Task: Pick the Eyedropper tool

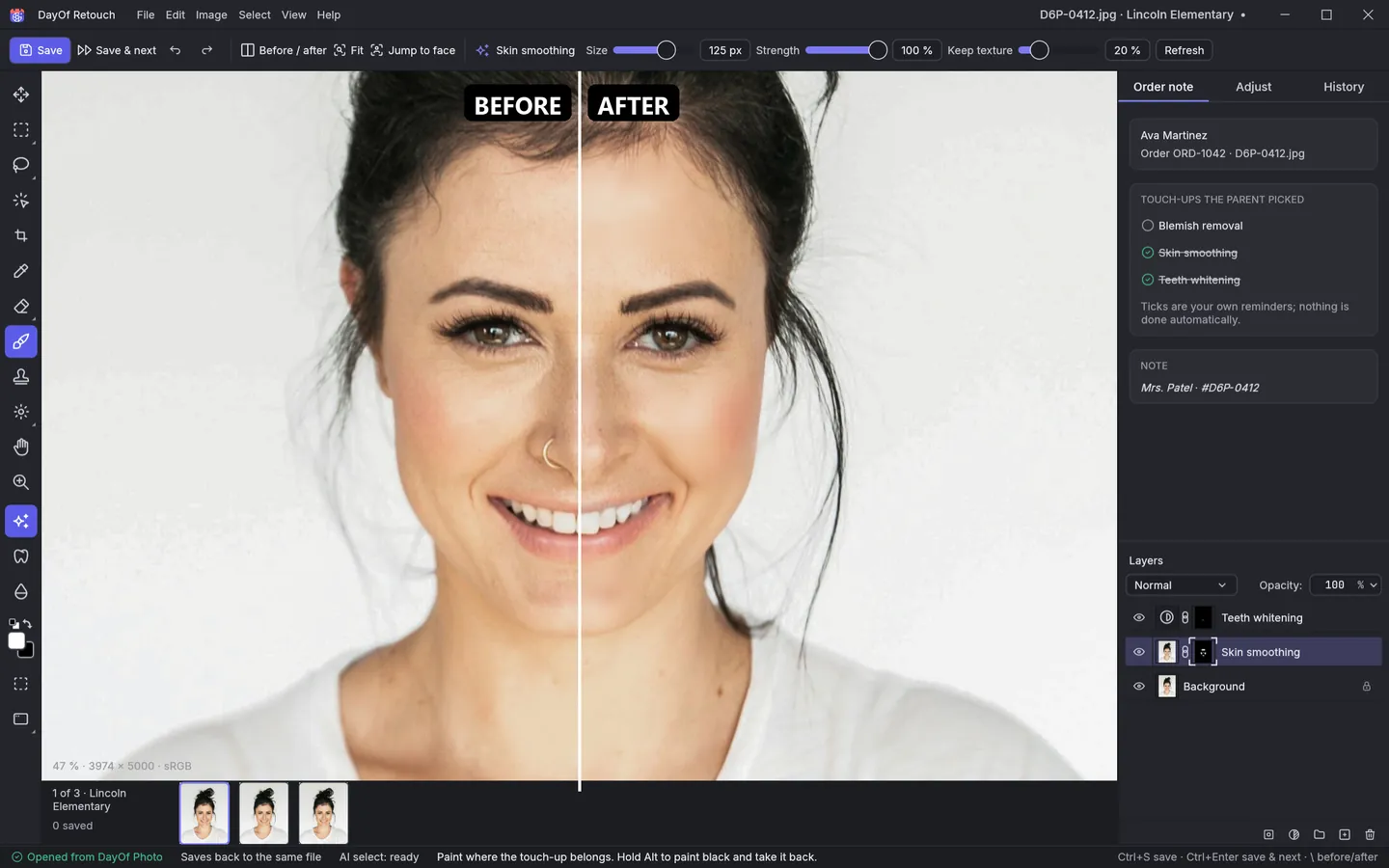Action: pyautogui.click(x=21, y=271)
